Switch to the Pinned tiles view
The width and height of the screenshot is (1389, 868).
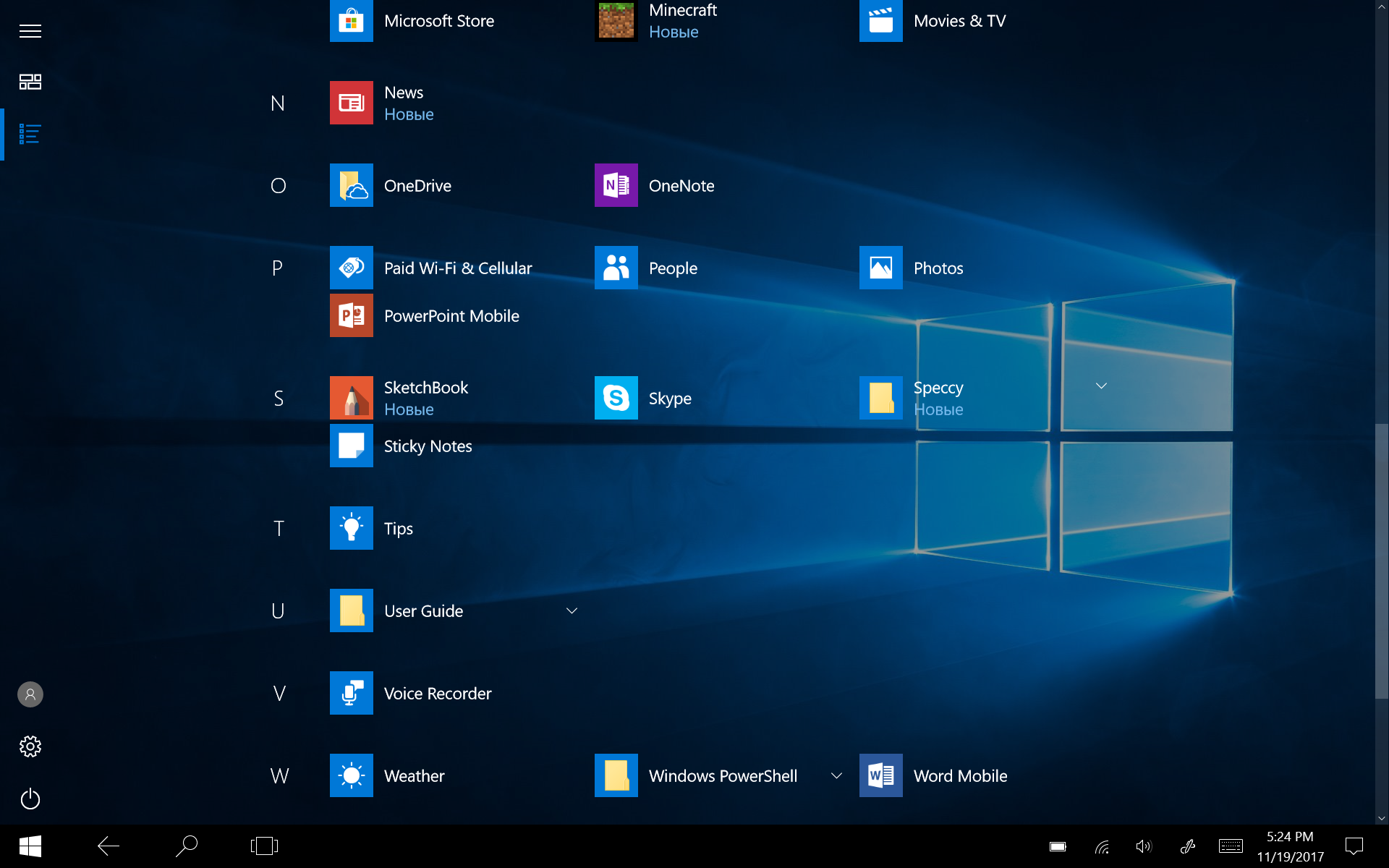click(30, 82)
